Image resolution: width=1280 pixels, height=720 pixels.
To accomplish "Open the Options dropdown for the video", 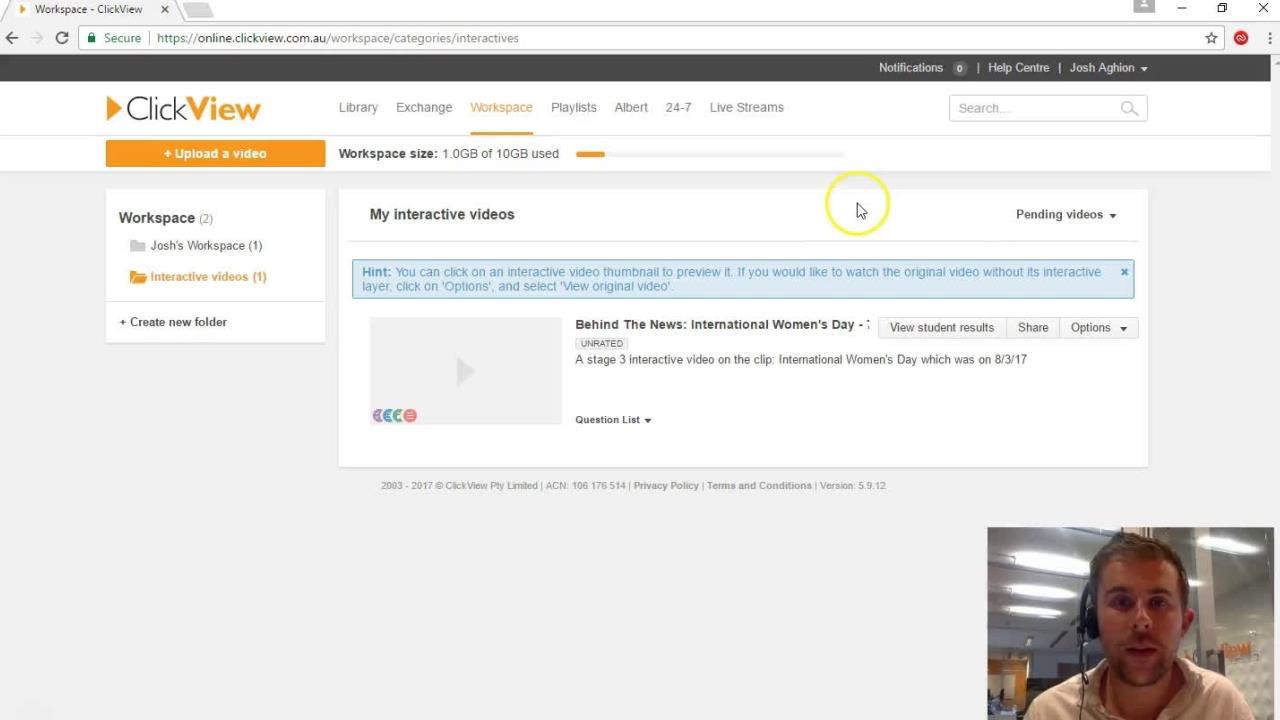I will click(1098, 327).
